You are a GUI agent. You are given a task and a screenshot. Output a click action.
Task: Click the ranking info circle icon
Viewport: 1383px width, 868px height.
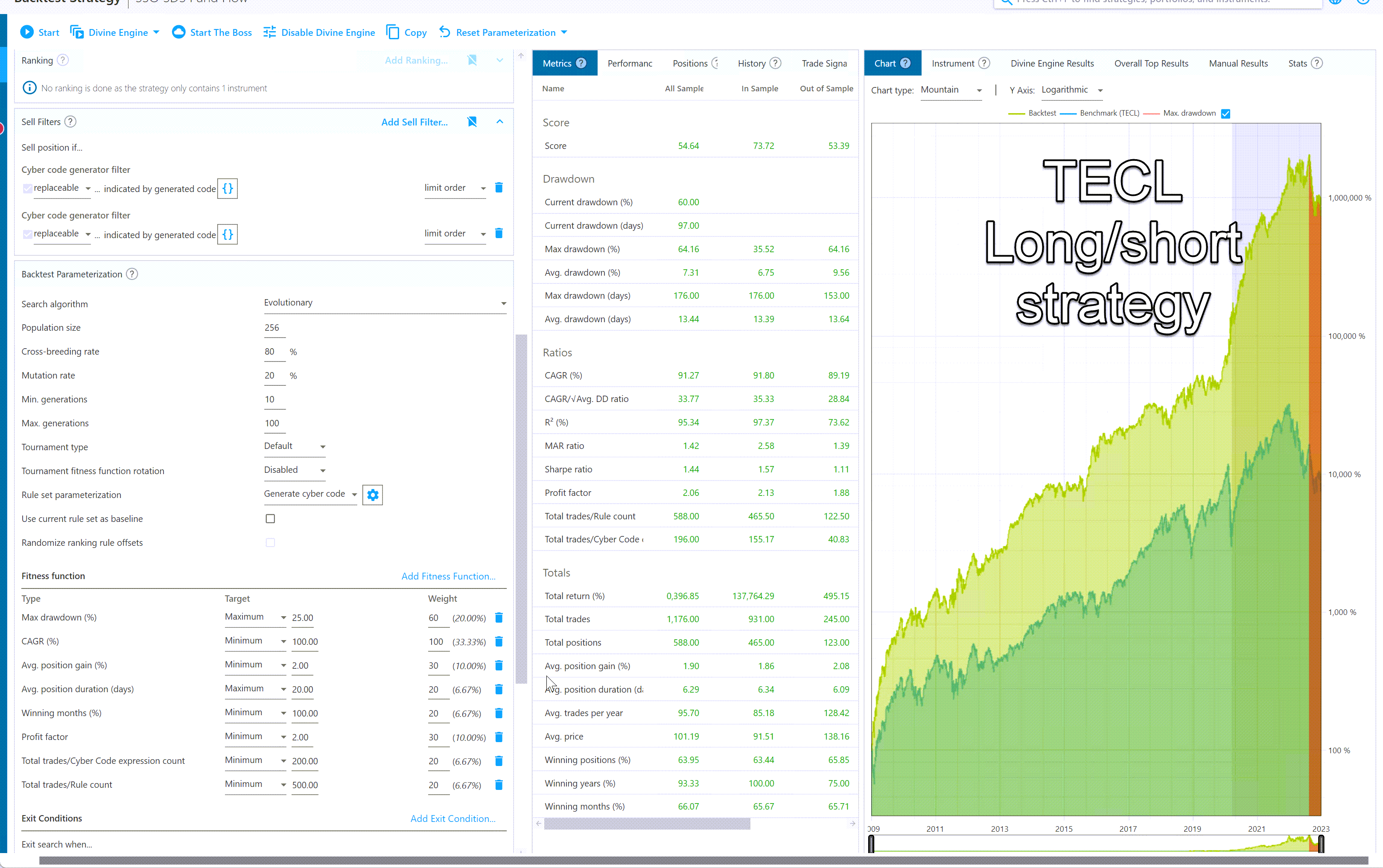[29, 88]
